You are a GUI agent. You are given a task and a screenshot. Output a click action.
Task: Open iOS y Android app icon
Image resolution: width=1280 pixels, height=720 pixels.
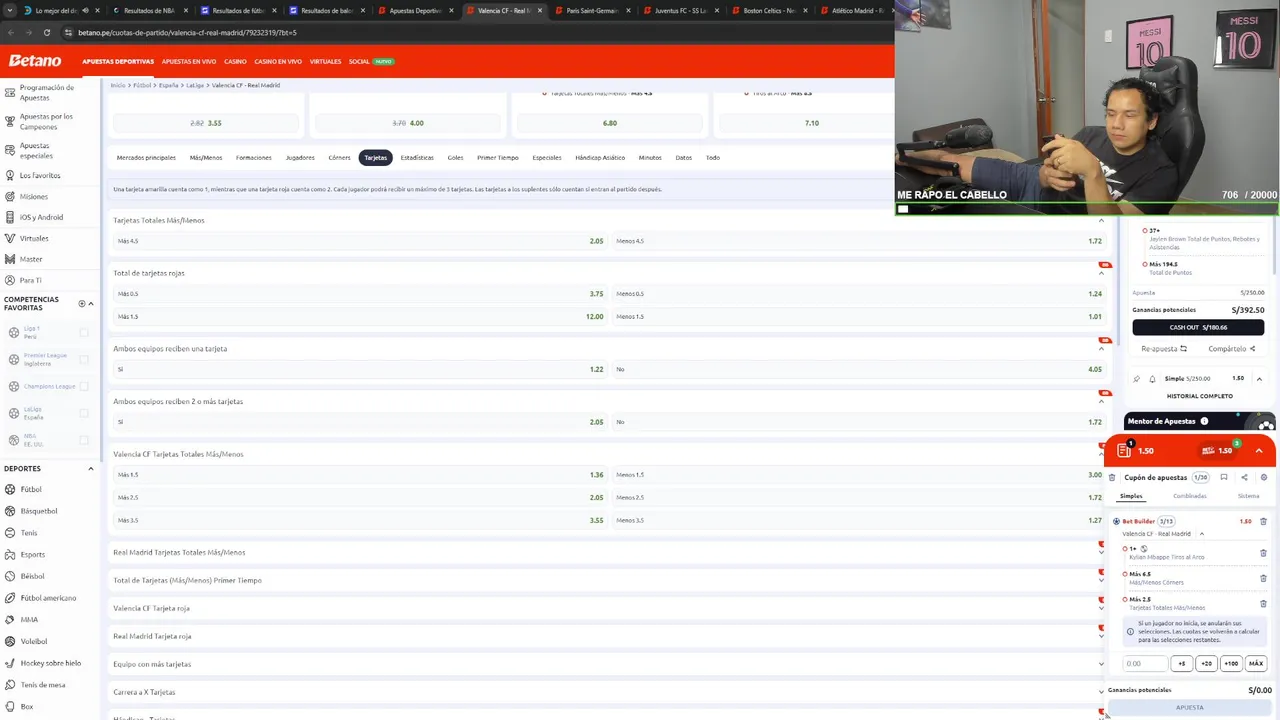(x=9, y=217)
